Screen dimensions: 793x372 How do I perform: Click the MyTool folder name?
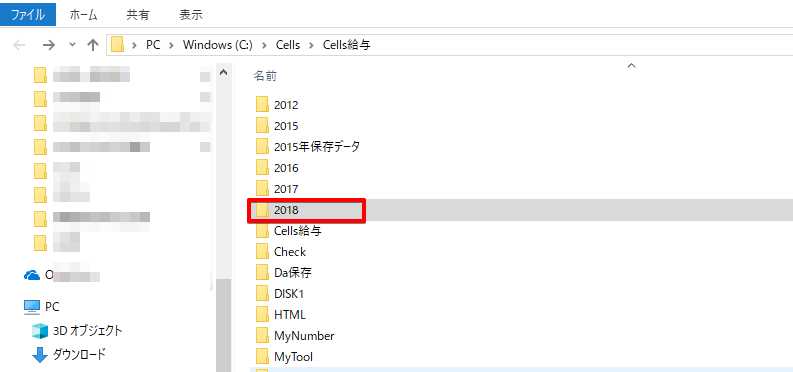tap(293, 357)
